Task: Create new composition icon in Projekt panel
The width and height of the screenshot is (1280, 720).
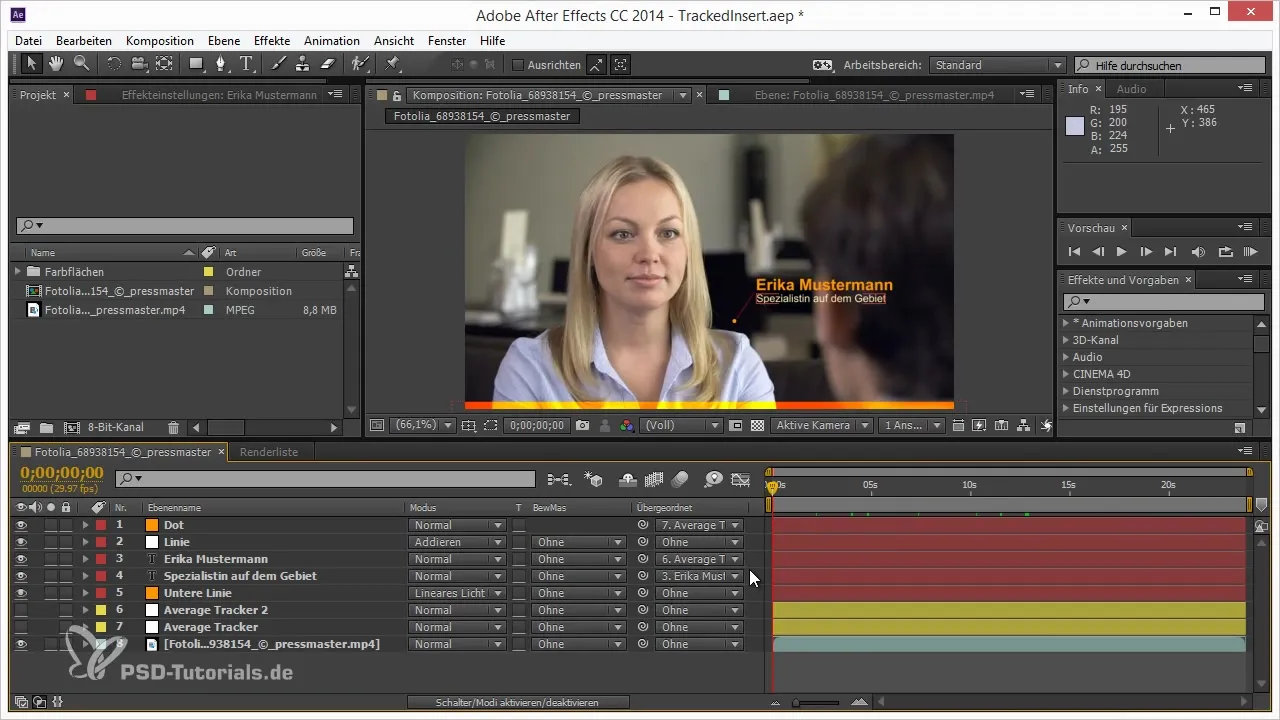Action: coord(71,427)
